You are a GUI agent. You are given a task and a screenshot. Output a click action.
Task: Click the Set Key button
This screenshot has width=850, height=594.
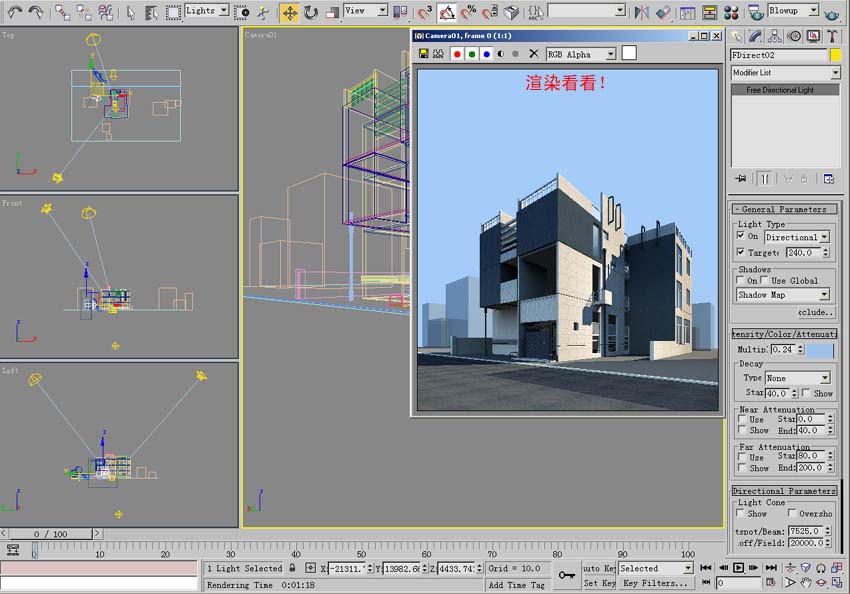point(599,583)
